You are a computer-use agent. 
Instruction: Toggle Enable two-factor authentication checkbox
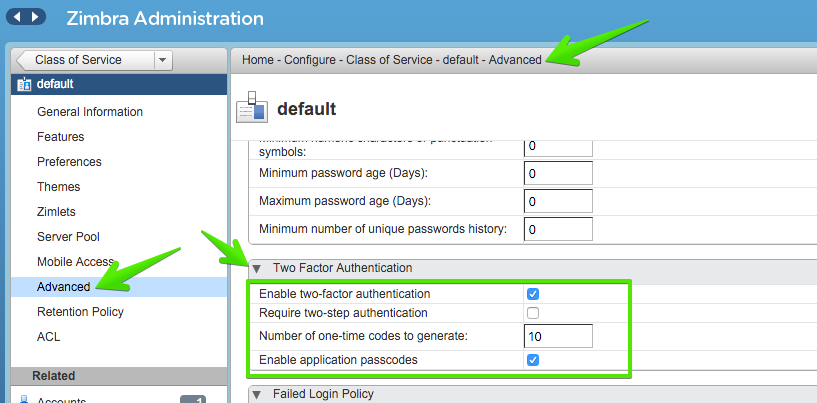coord(533,294)
